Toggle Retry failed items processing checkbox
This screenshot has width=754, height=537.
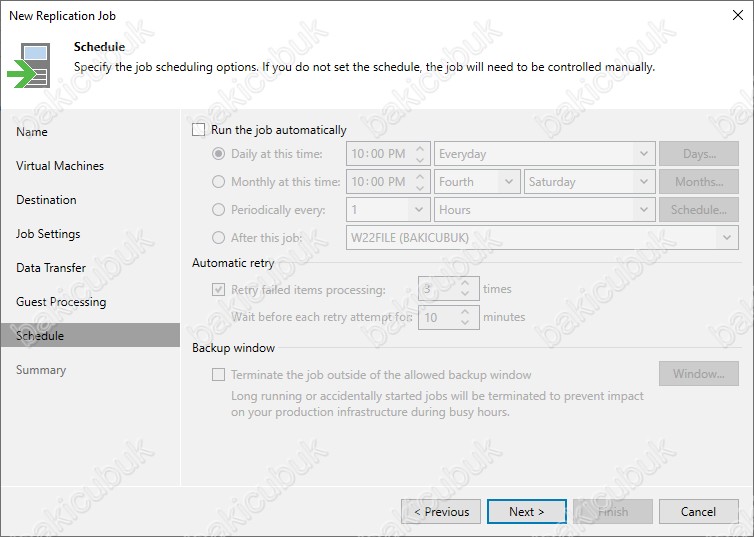[x=218, y=289]
